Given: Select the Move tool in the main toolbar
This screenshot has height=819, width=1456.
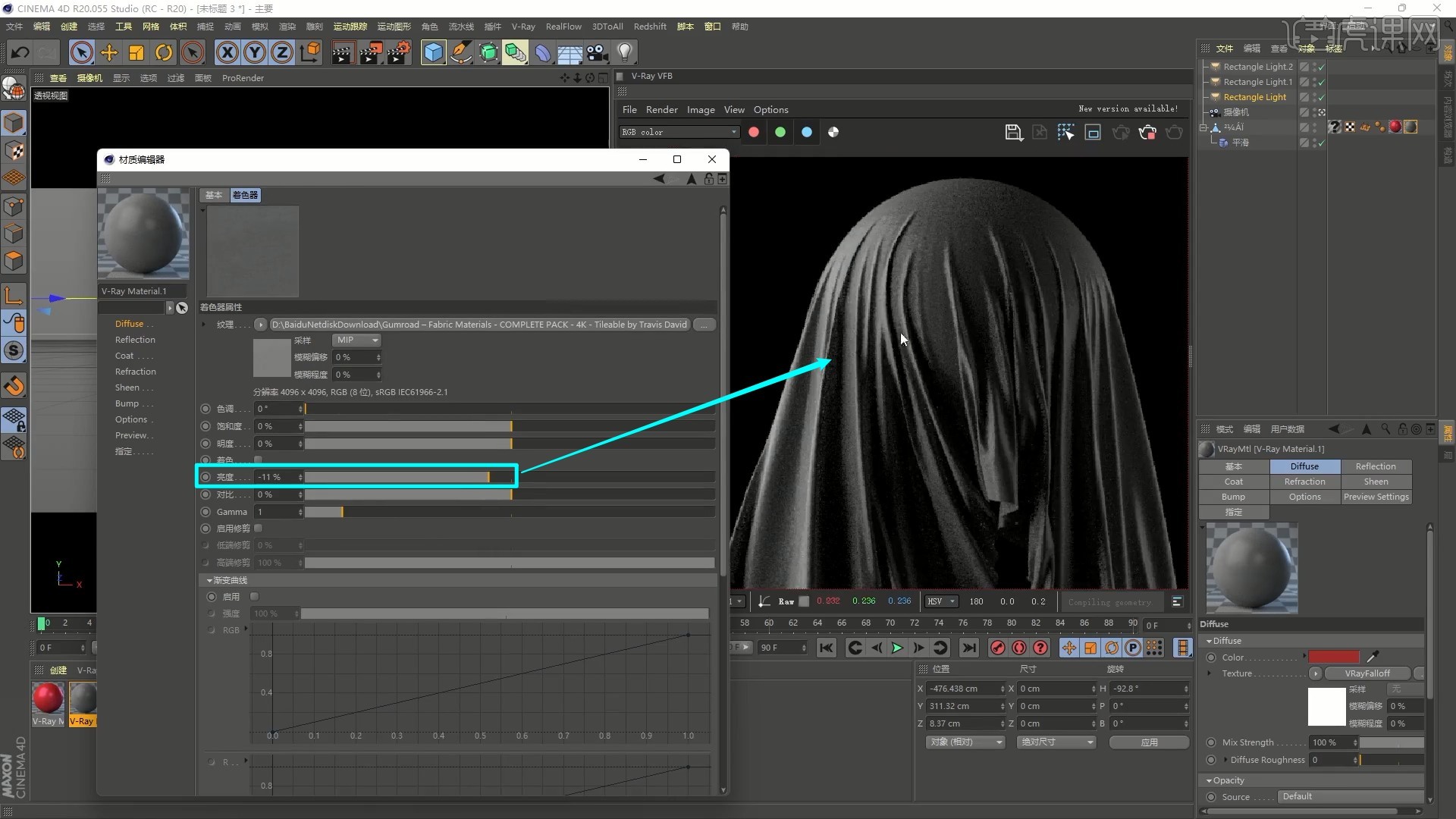Looking at the screenshot, I should coord(109,52).
